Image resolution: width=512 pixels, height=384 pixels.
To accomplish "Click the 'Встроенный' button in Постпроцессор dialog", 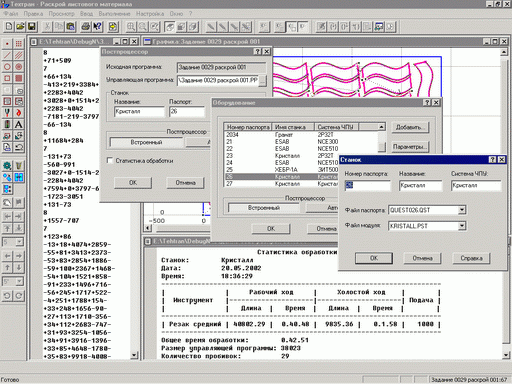I will pos(146,142).
